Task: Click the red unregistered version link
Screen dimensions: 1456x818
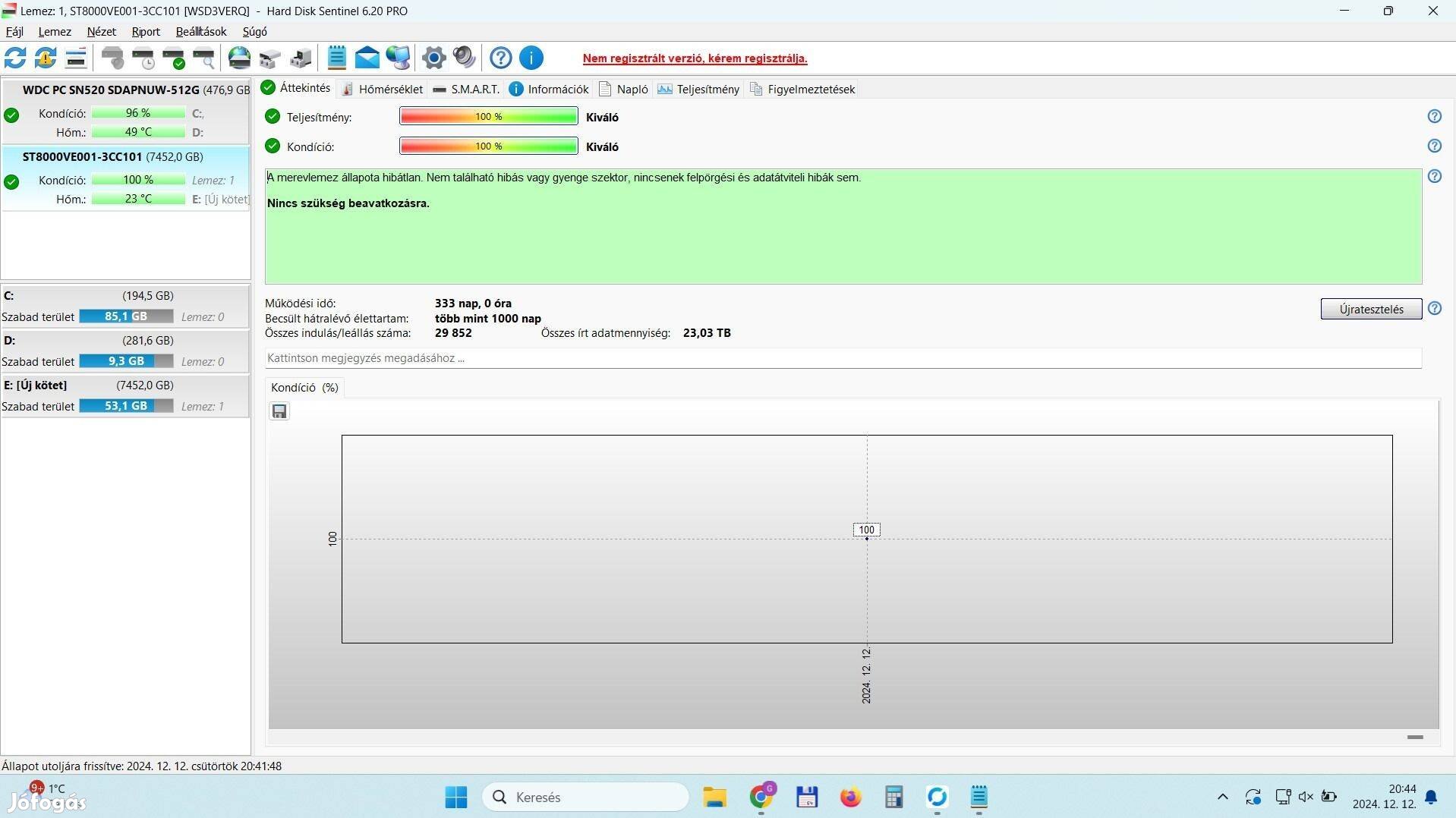Action: 695,58
